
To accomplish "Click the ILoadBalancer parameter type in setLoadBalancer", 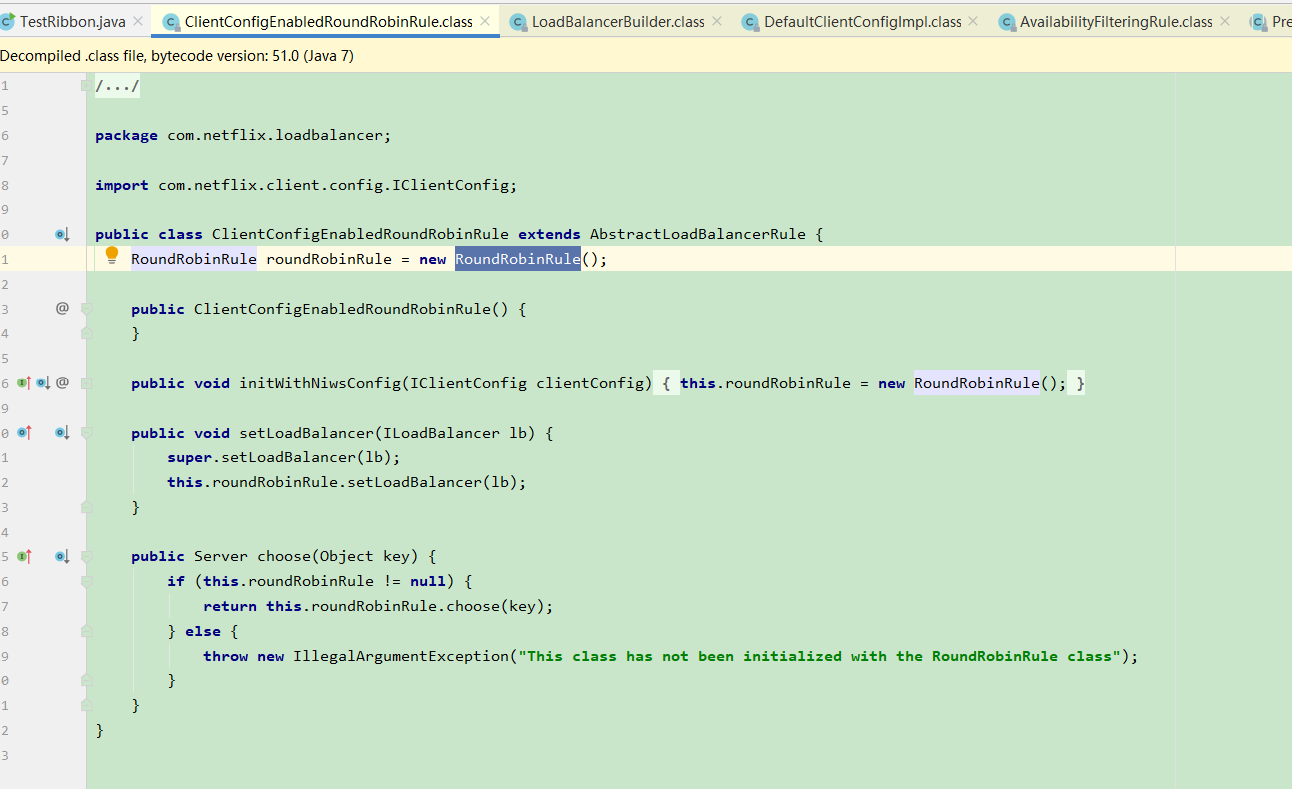I will (x=441, y=433).
